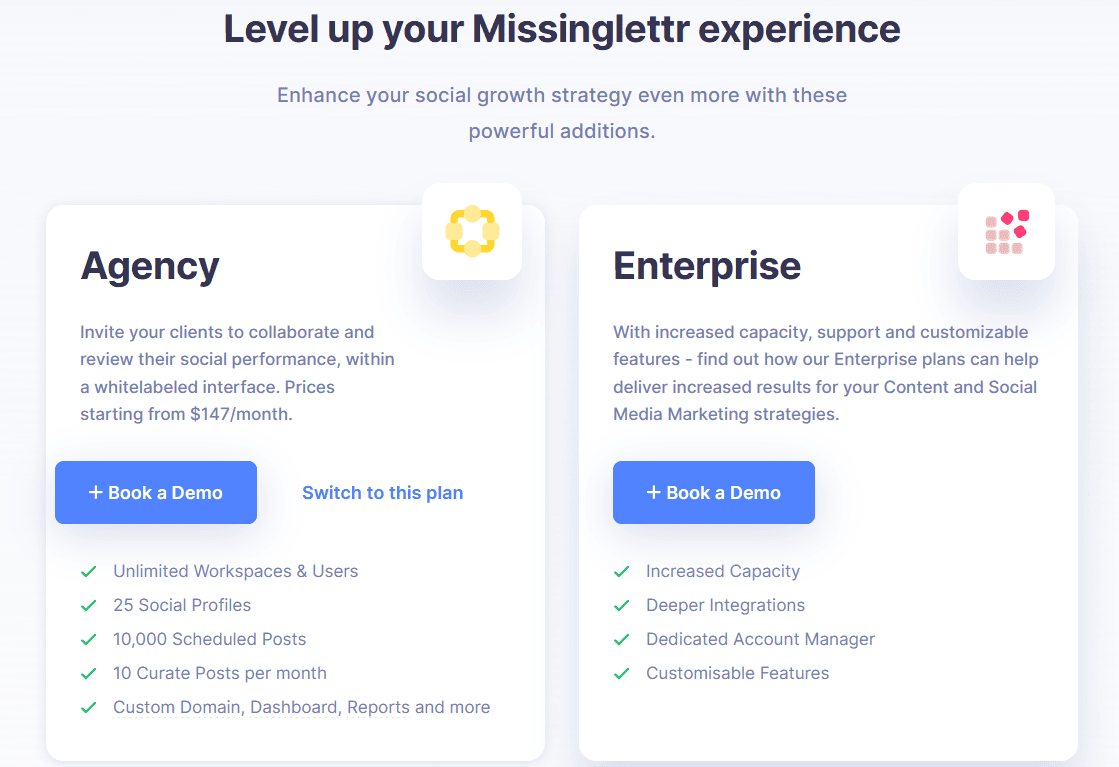Select Switch to this plan
This screenshot has height=767, width=1119.
[x=382, y=492]
